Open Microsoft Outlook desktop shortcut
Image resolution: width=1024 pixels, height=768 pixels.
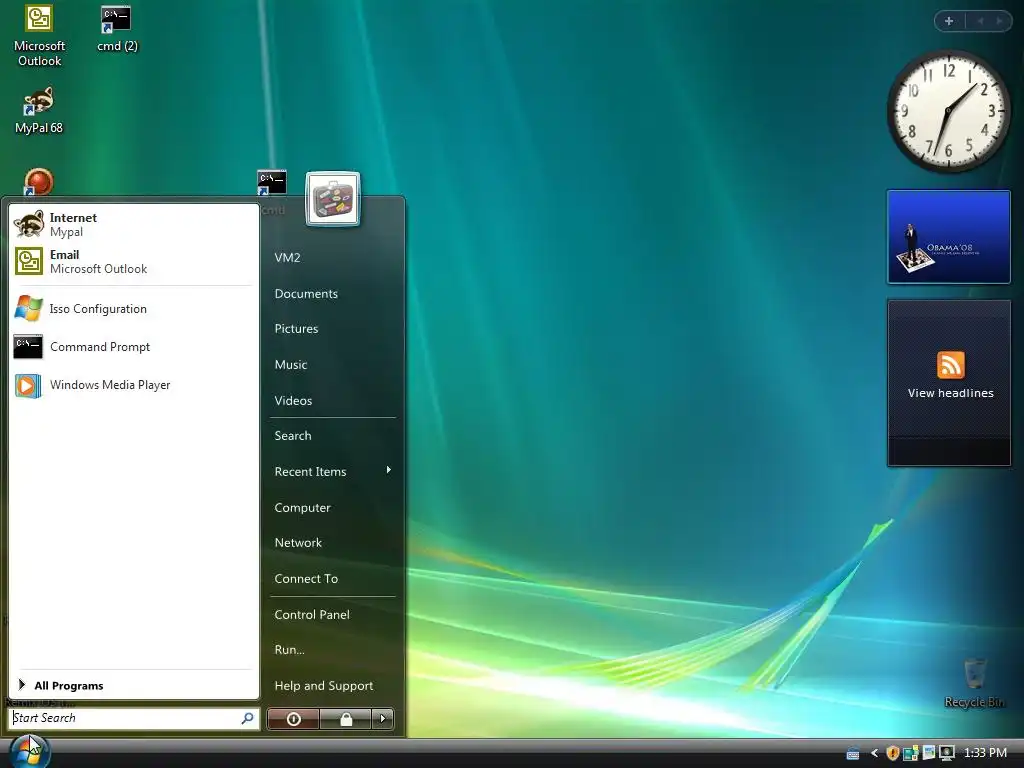[x=39, y=35]
